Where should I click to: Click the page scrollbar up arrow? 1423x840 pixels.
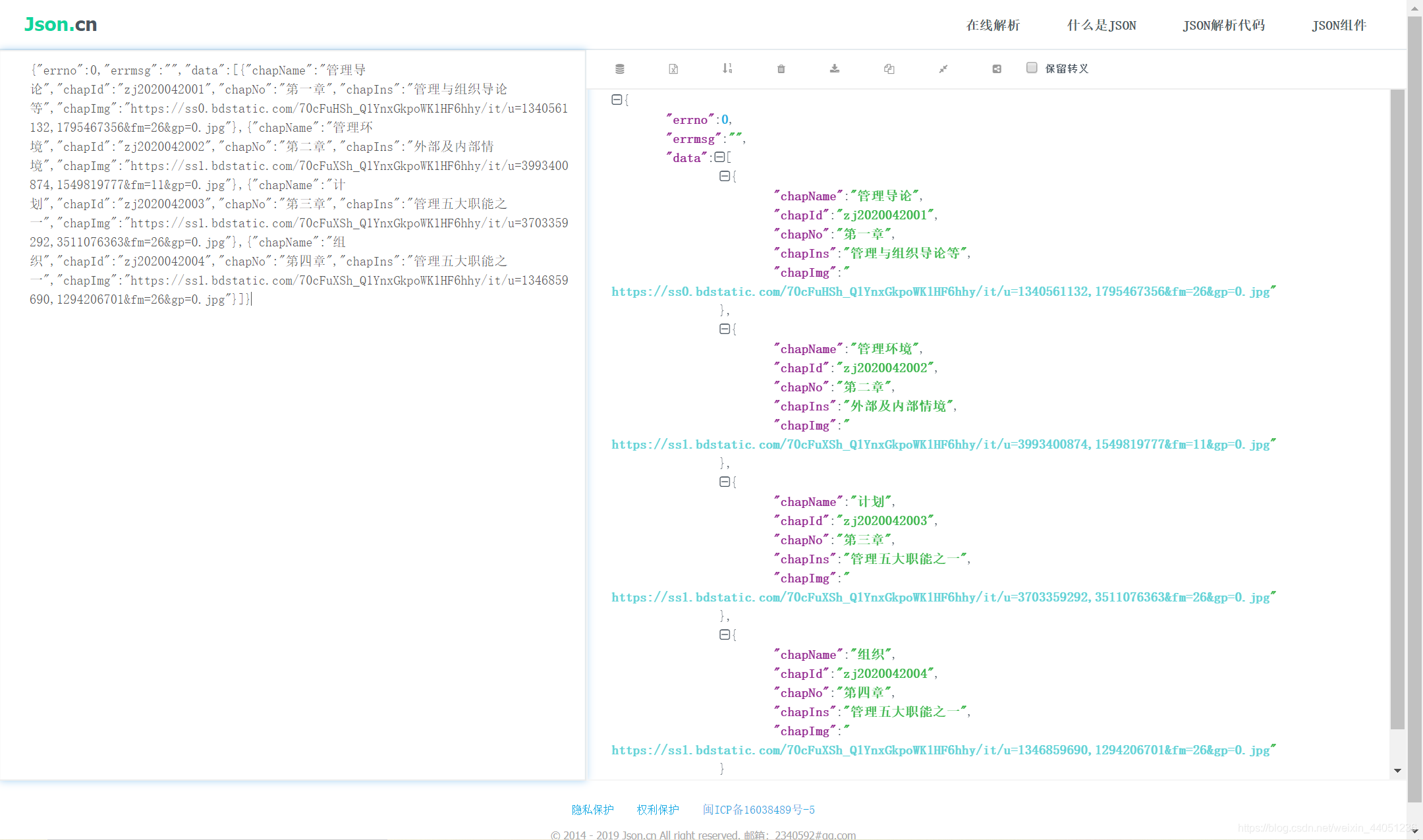(x=1414, y=7)
